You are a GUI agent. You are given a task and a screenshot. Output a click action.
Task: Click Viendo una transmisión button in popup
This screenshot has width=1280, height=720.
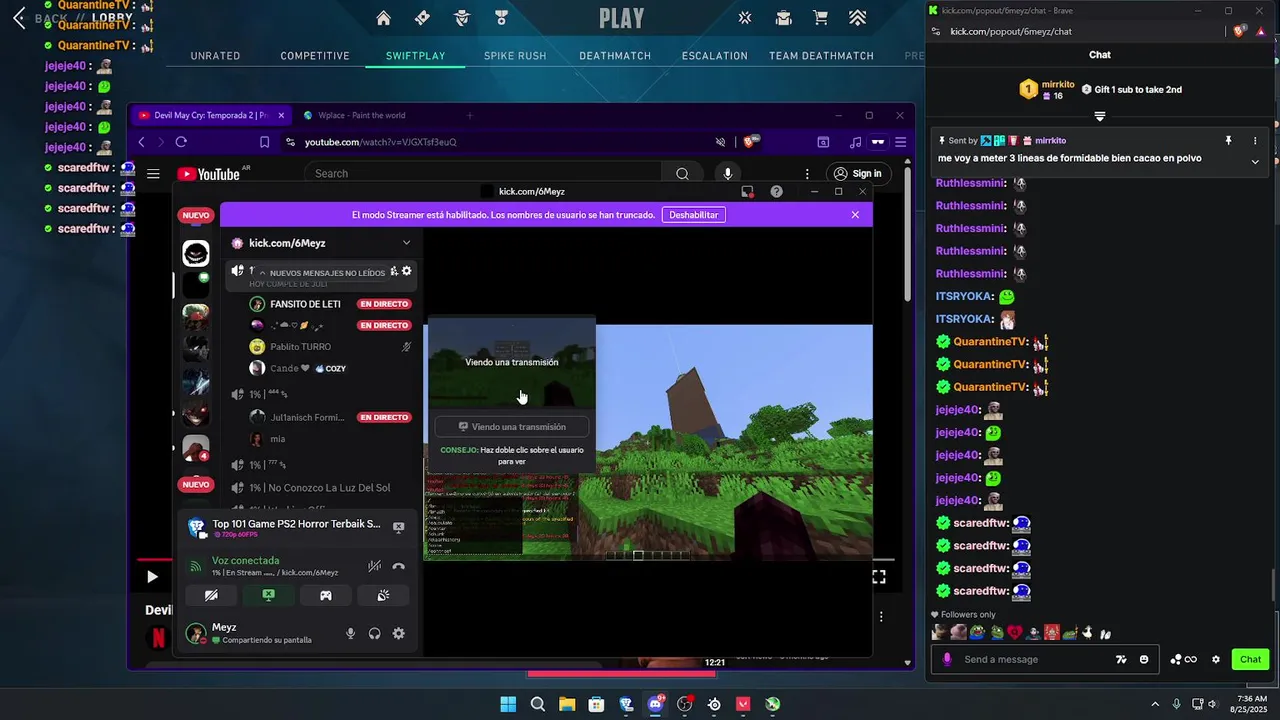tap(512, 427)
